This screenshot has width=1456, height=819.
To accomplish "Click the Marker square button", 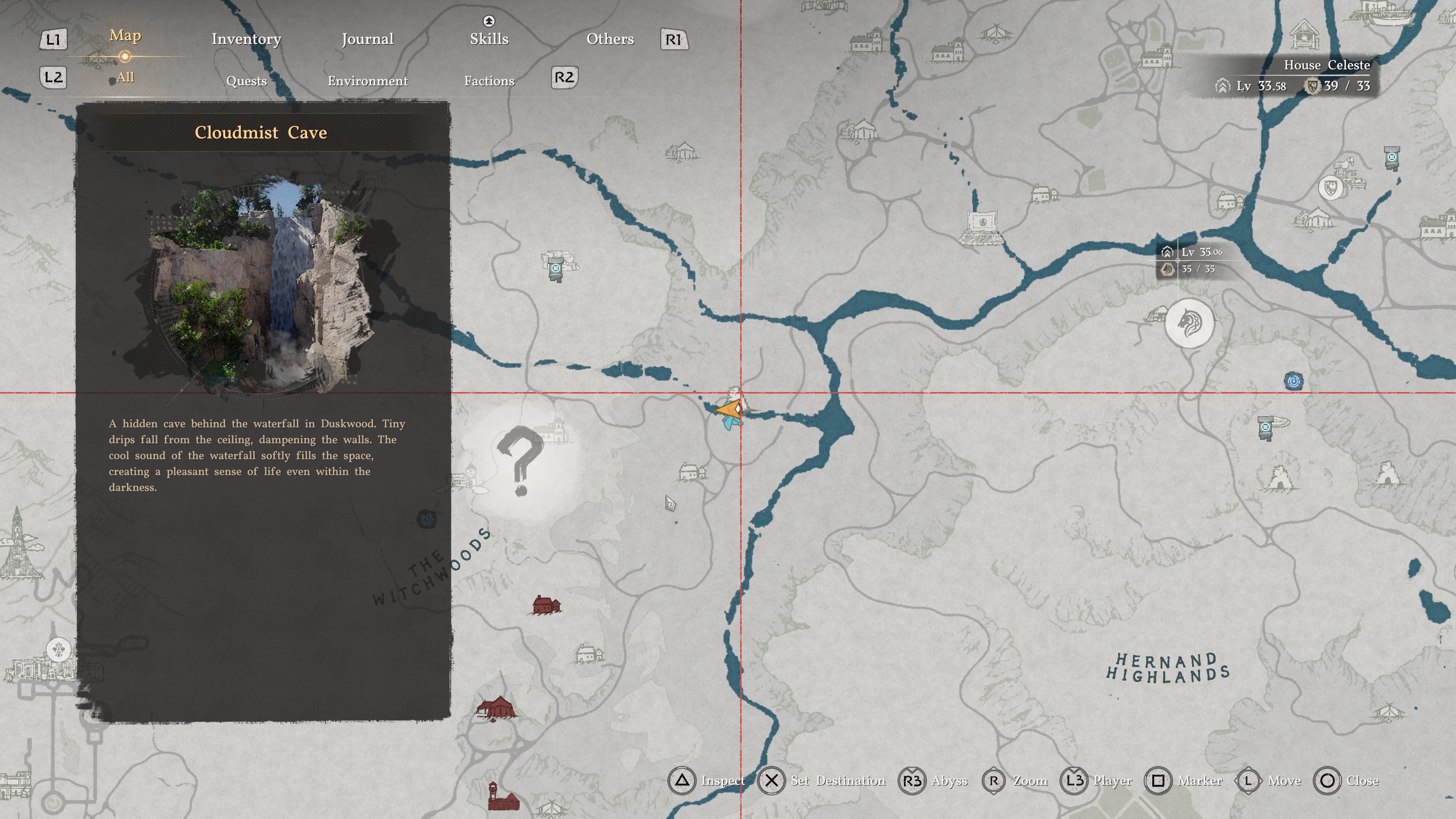I will point(1158,781).
